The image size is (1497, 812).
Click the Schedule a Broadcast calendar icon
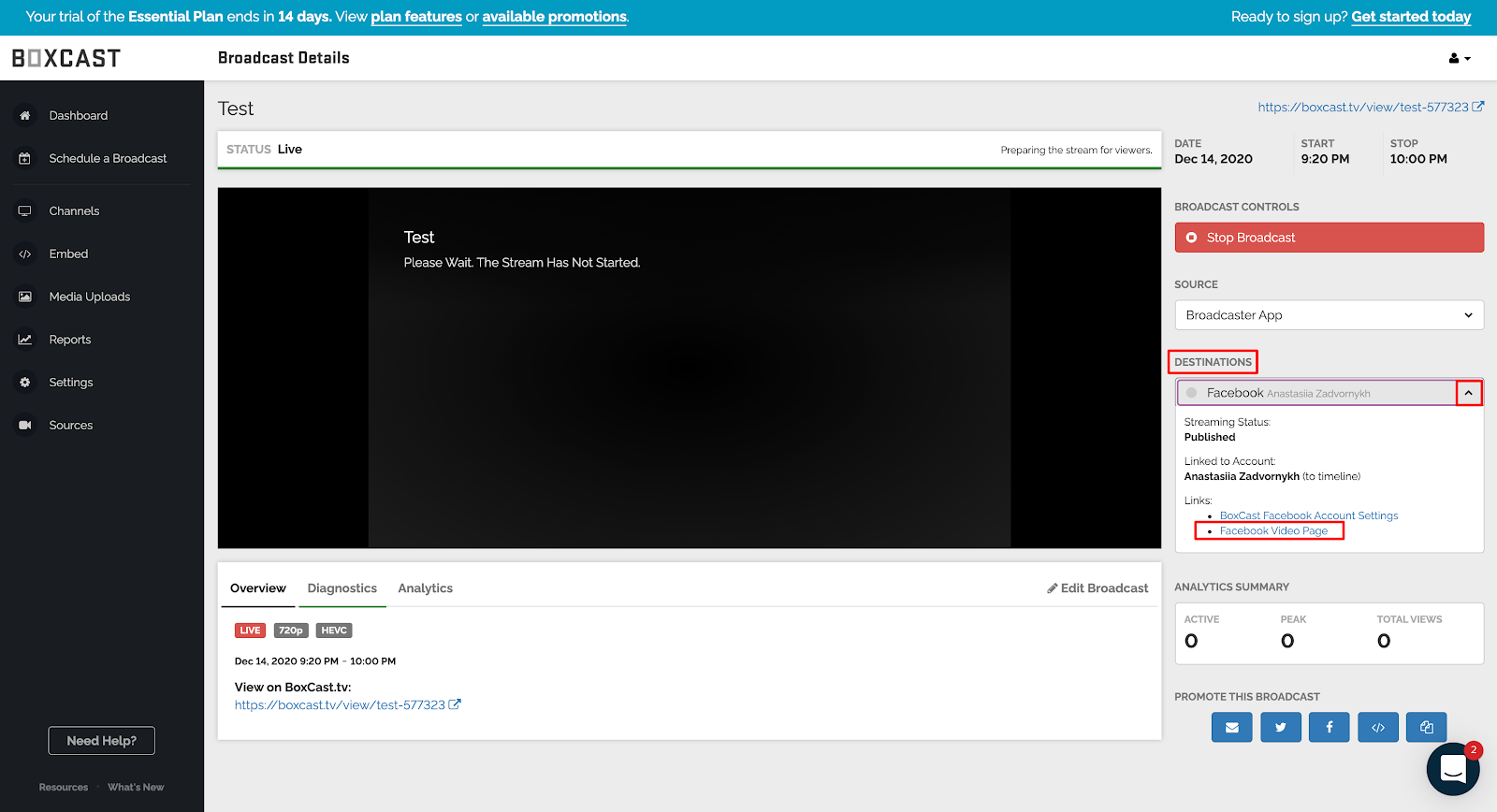25,159
